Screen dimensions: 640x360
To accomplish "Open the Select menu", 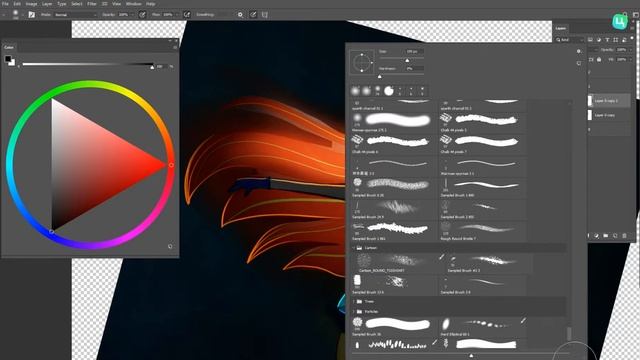I will coord(77,4).
